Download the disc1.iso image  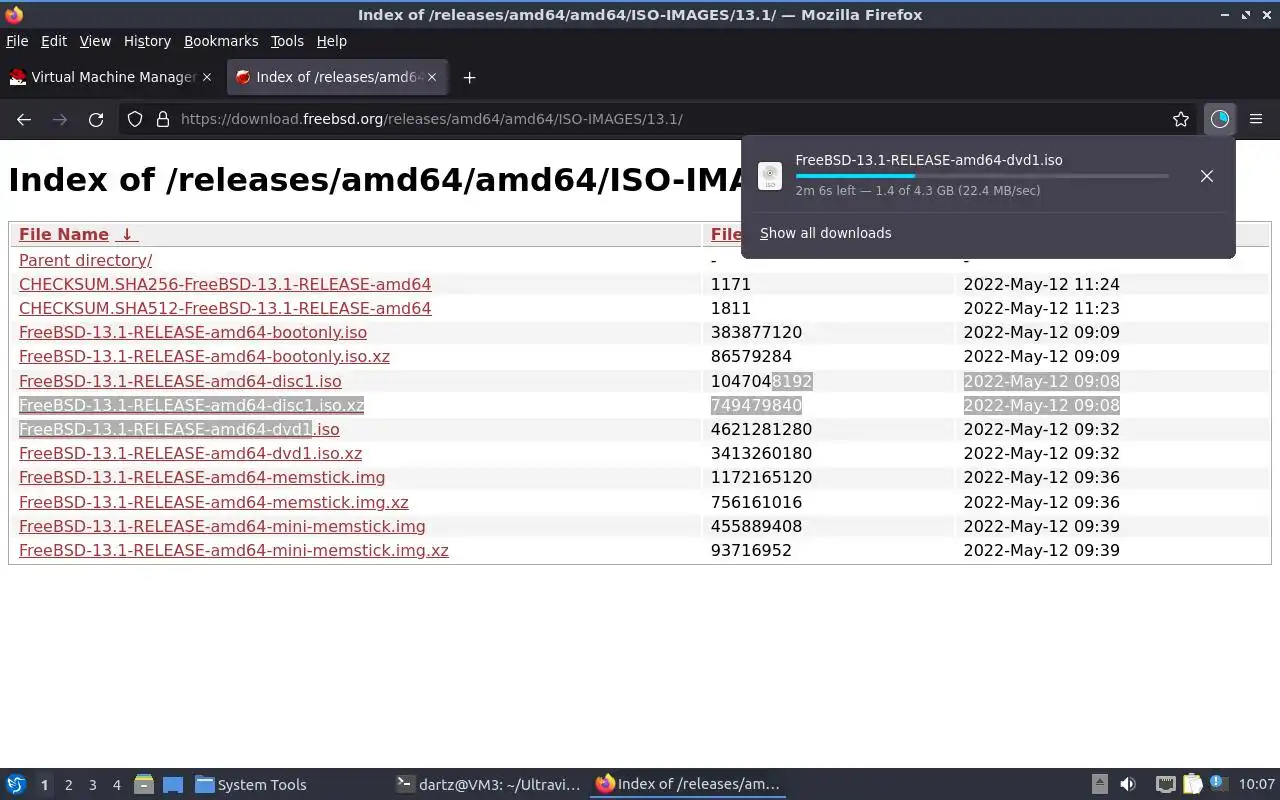tap(180, 381)
